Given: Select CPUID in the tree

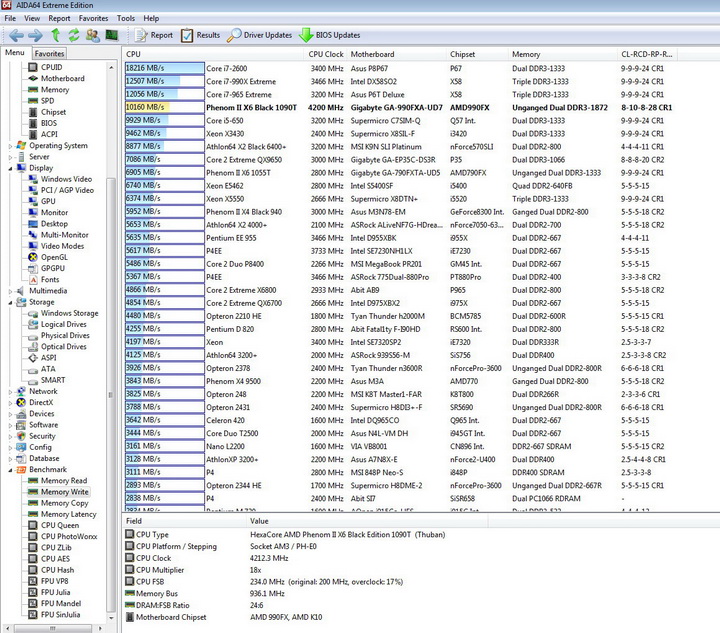Looking at the screenshot, I should pos(51,67).
